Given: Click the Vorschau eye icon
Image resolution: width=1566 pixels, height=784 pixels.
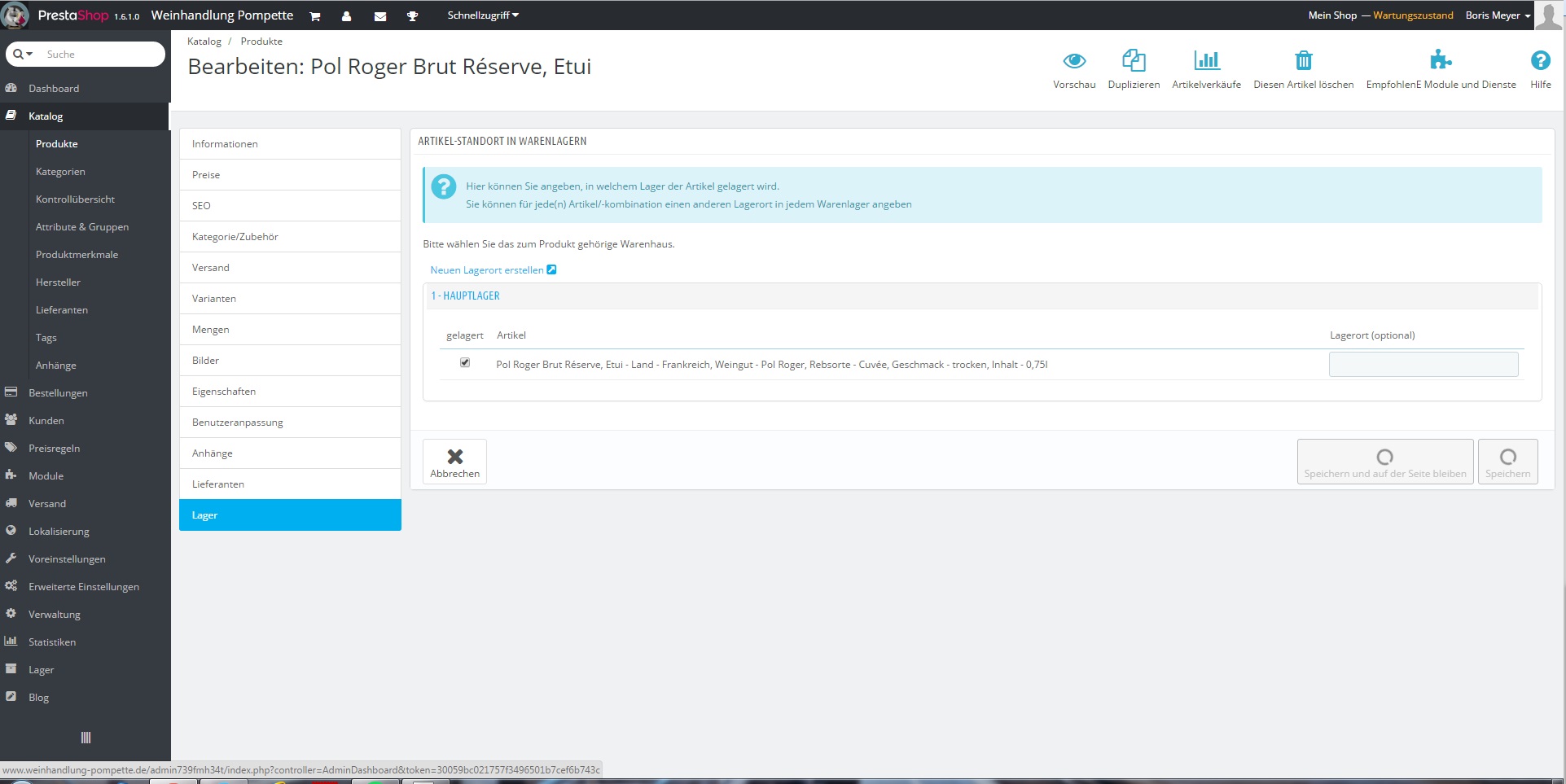Looking at the screenshot, I should (x=1074, y=60).
